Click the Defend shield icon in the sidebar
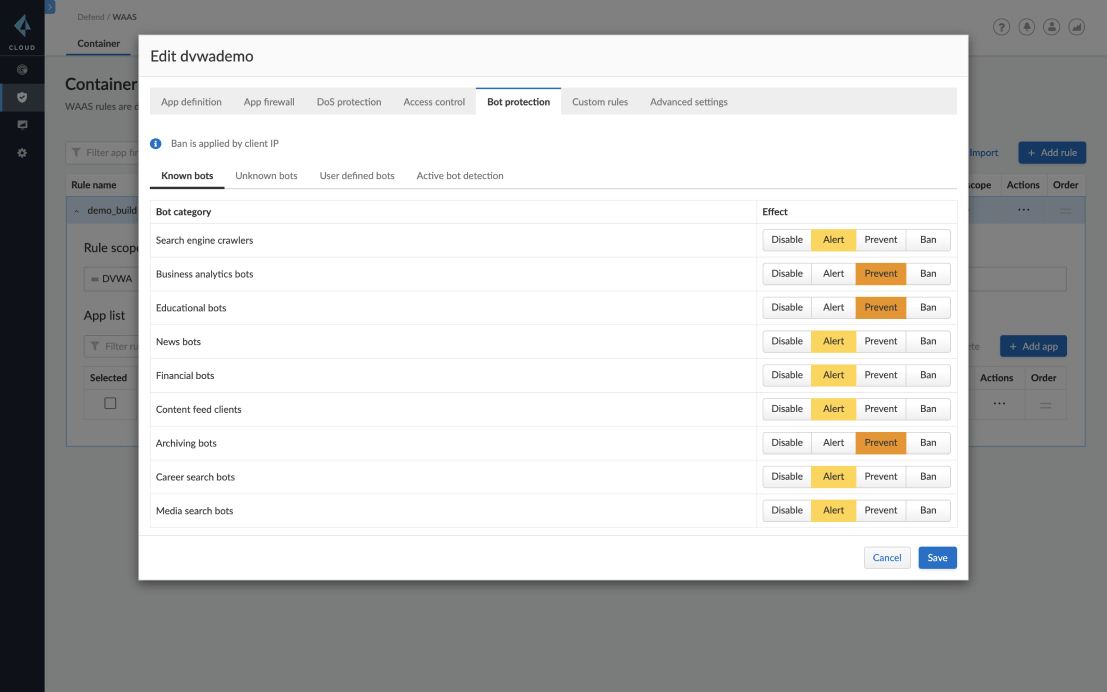Screen dimensions: 1107x692 tap(22, 97)
